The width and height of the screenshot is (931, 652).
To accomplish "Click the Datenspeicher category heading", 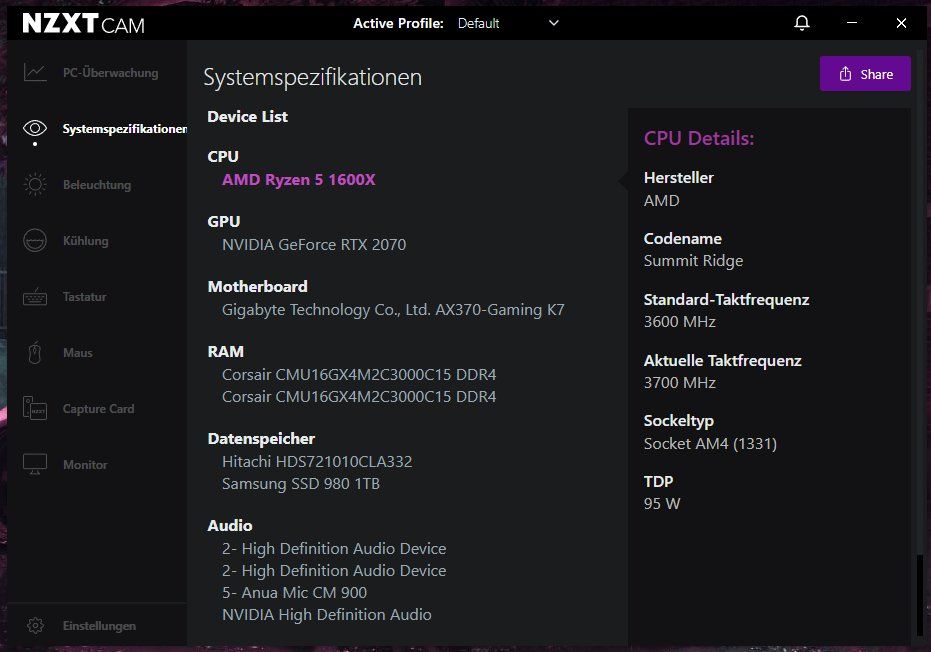I will [261, 439].
